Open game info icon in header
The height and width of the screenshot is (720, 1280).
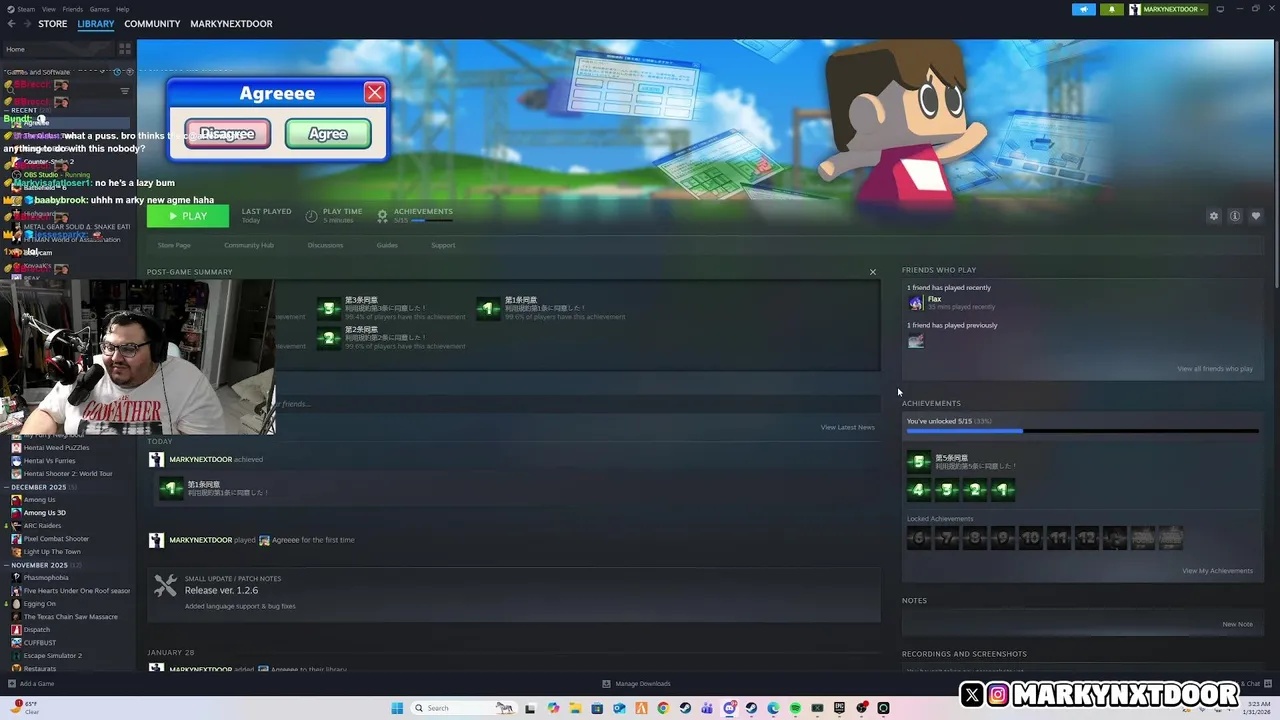(1235, 216)
